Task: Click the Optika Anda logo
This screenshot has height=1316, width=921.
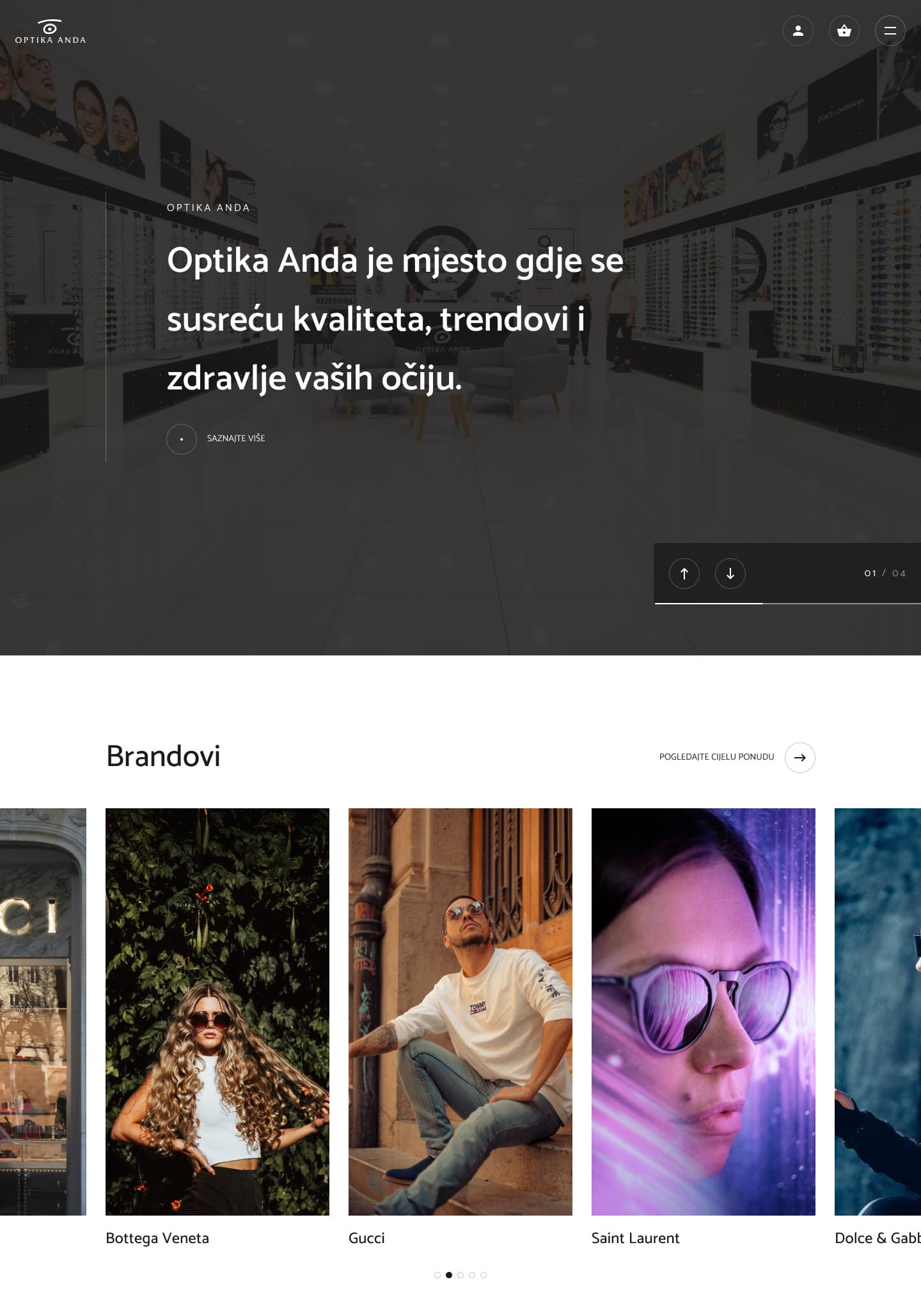Action: [51, 31]
